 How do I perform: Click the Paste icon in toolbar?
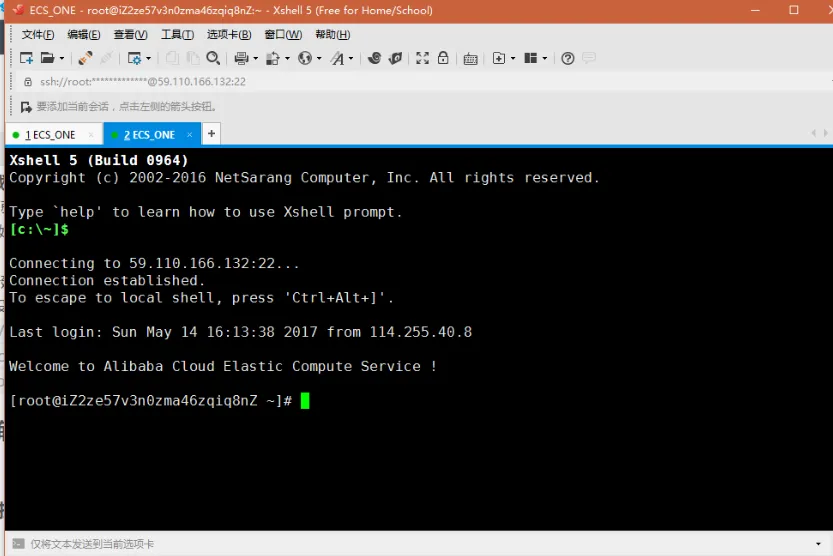point(193,58)
